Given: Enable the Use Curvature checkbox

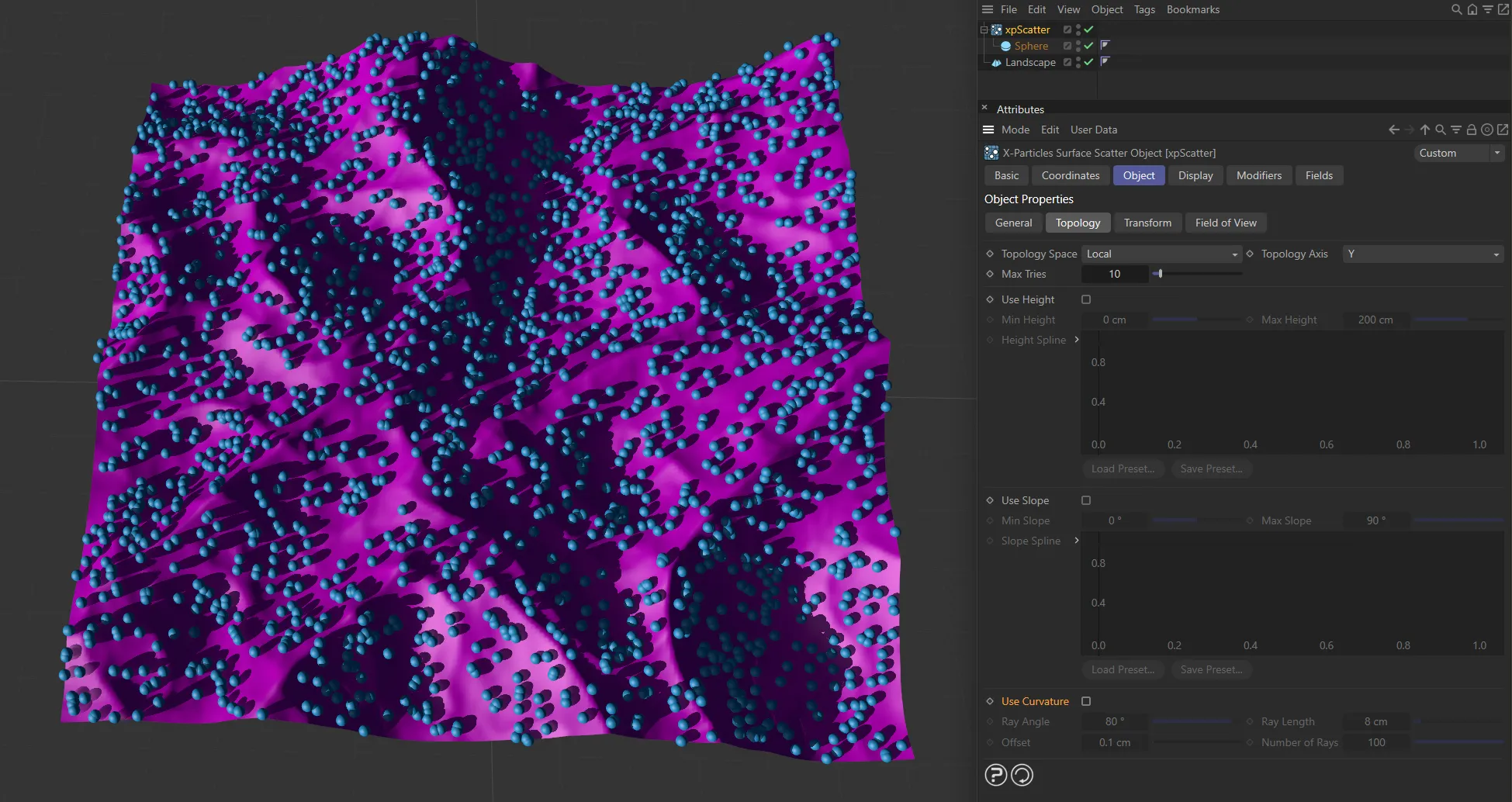Looking at the screenshot, I should 1086,700.
